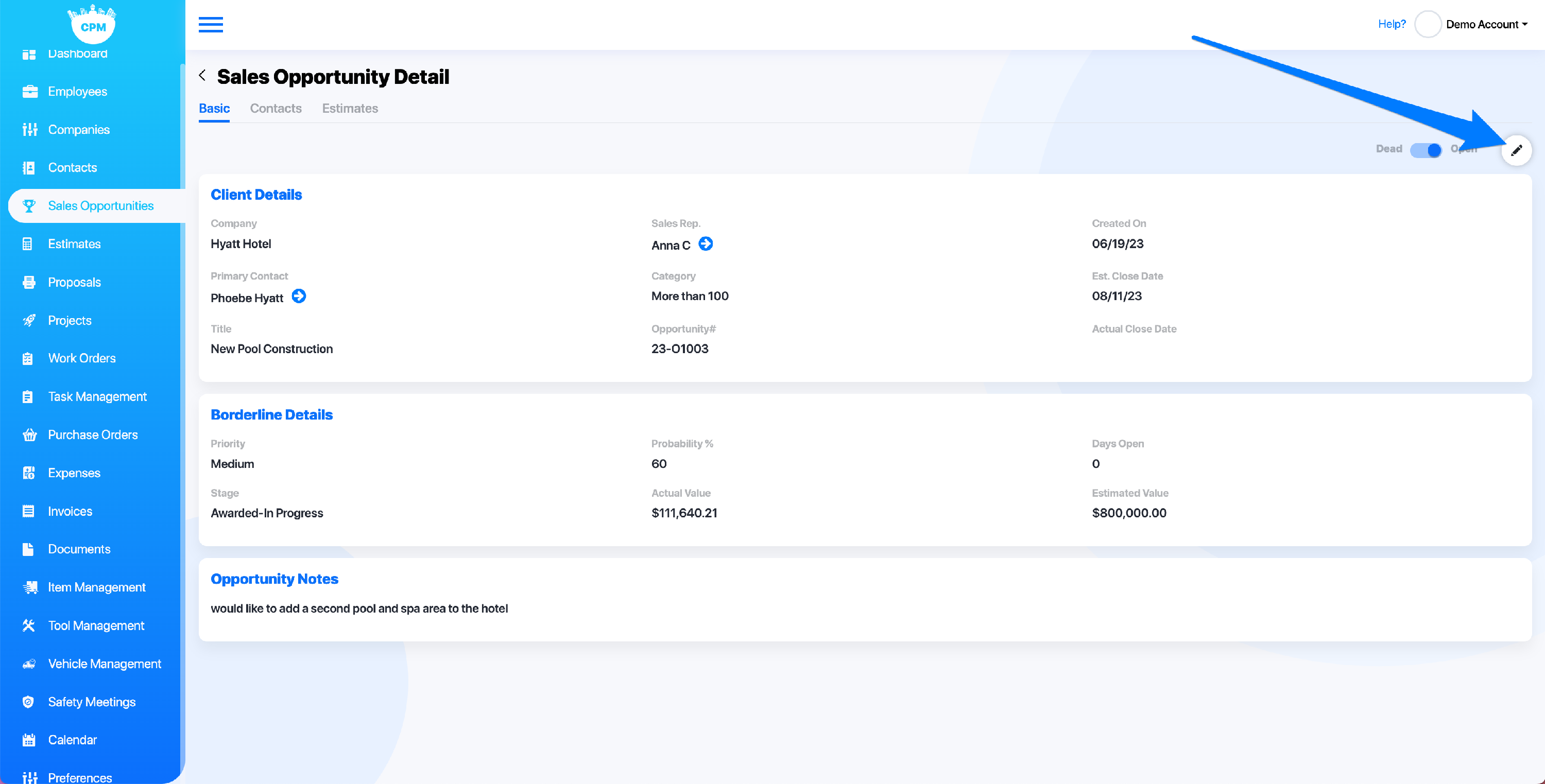Click the Estimates calculator icon in sidebar
1545x784 pixels.
(x=27, y=244)
